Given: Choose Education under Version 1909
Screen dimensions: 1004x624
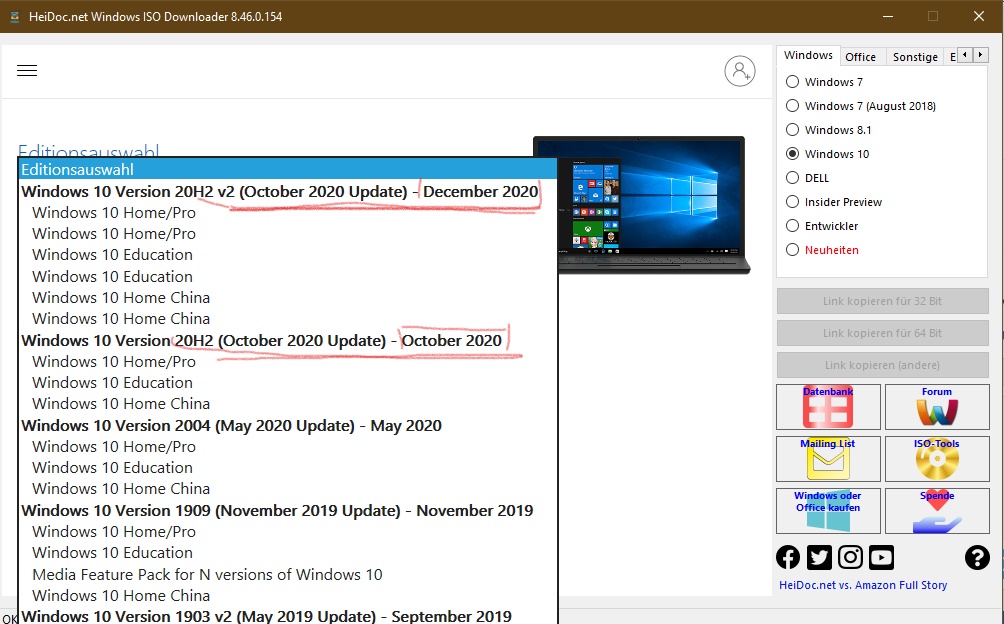Looking at the screenshot, I should [x=287, y=553].
